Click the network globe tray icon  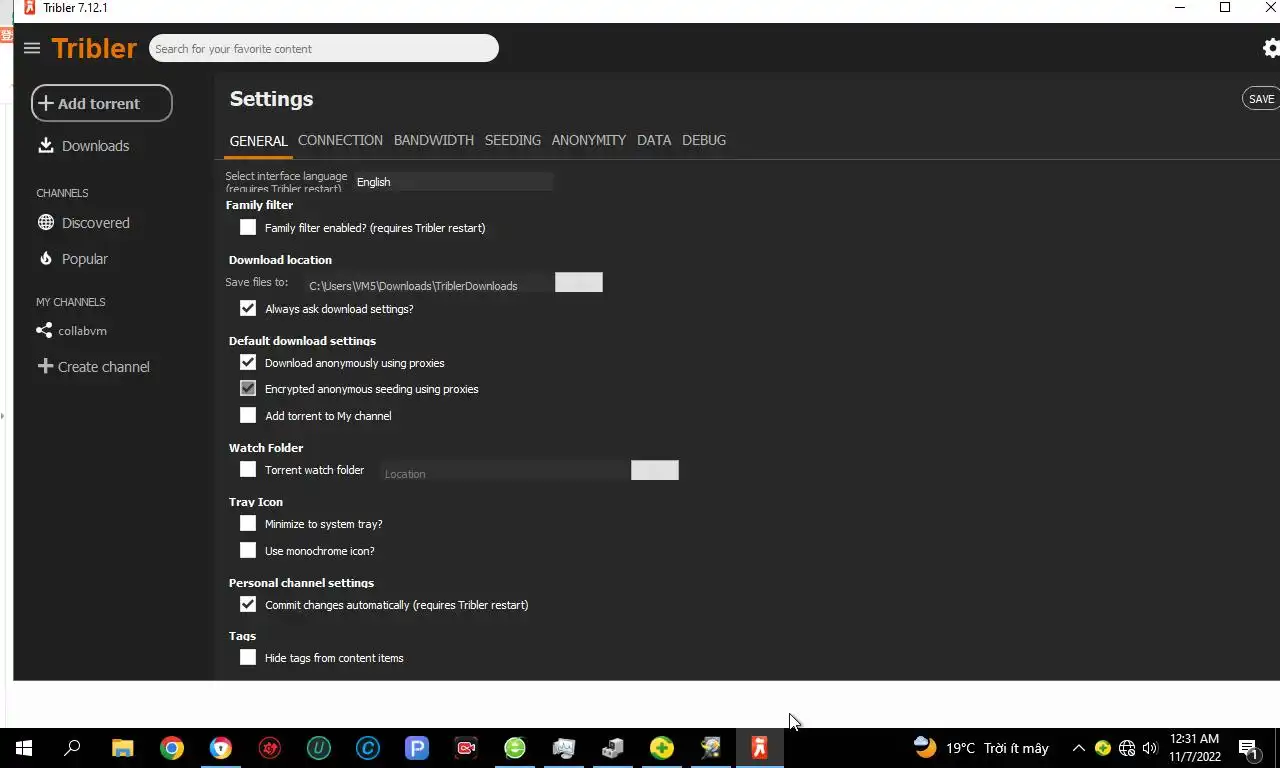(1127, 748)
